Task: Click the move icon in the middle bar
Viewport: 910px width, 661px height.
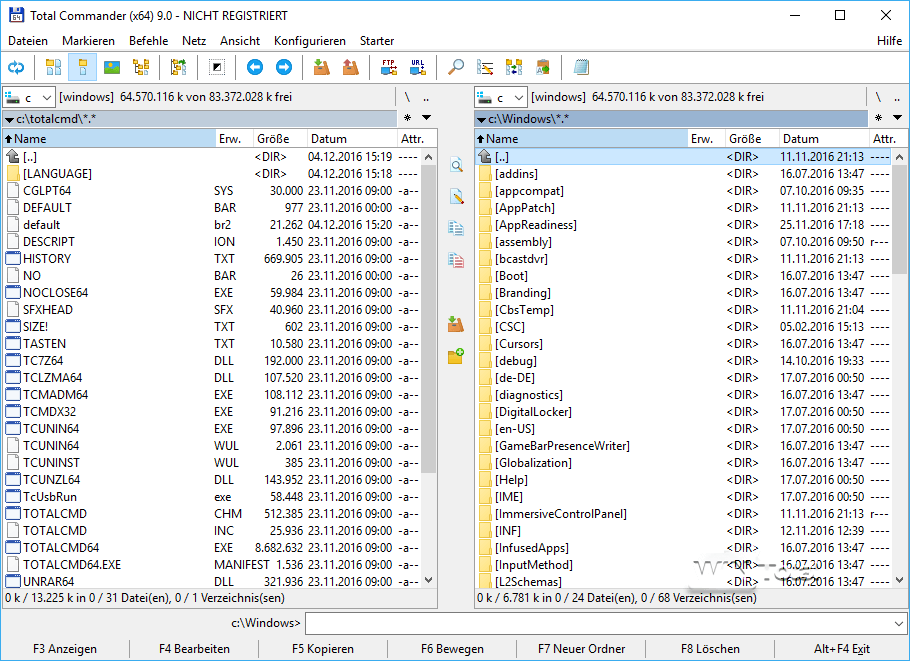Action: (x=456, y=260)
